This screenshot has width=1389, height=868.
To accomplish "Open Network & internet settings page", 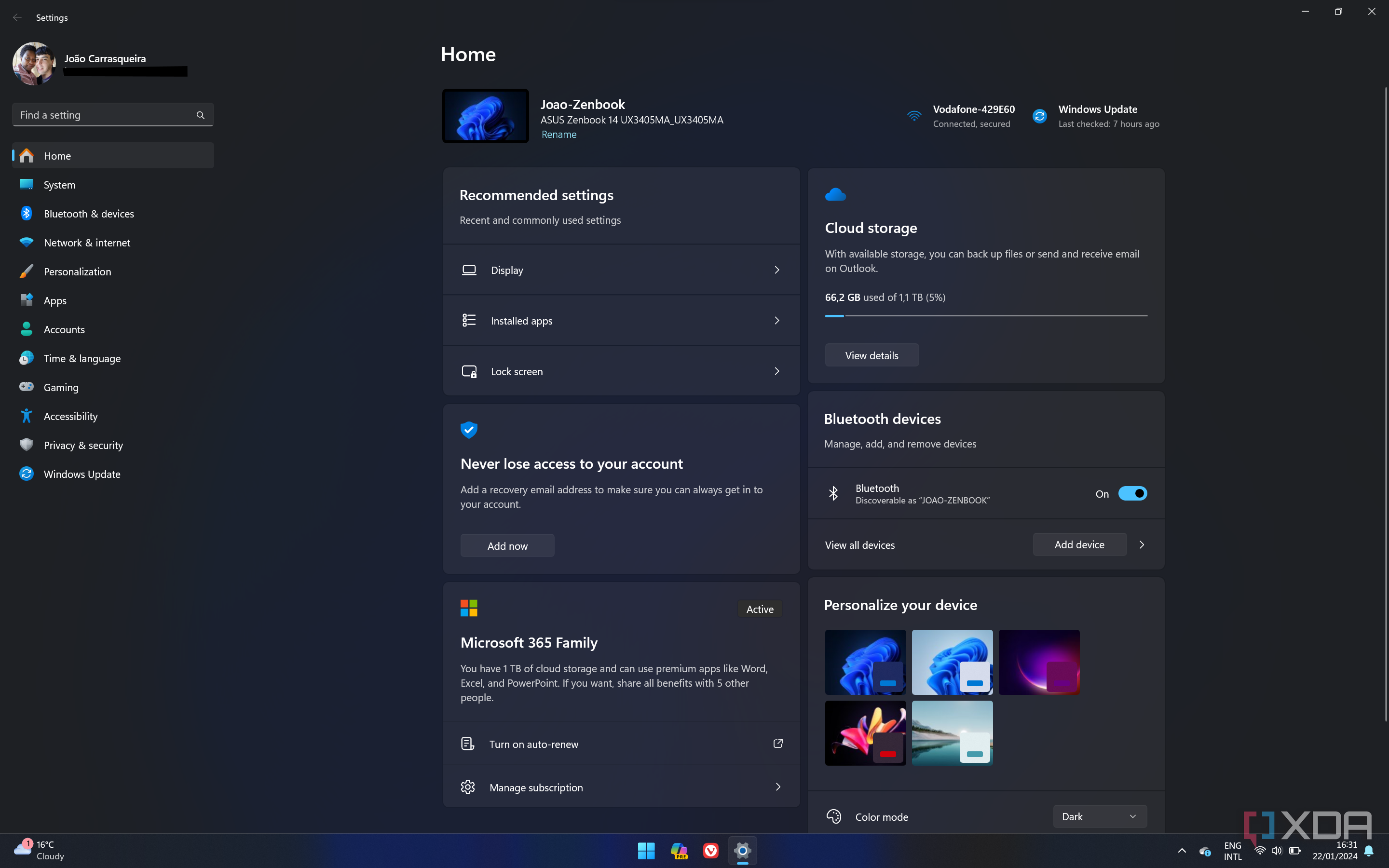I will [x=113, y=243].
